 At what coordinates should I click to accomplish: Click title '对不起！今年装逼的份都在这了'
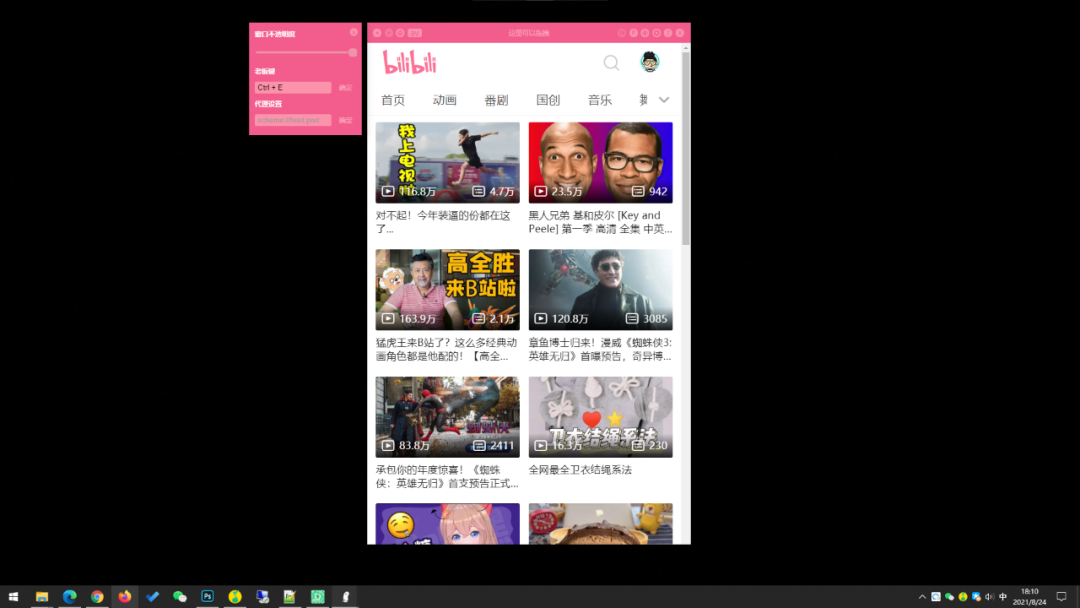[x=443, y=222]
